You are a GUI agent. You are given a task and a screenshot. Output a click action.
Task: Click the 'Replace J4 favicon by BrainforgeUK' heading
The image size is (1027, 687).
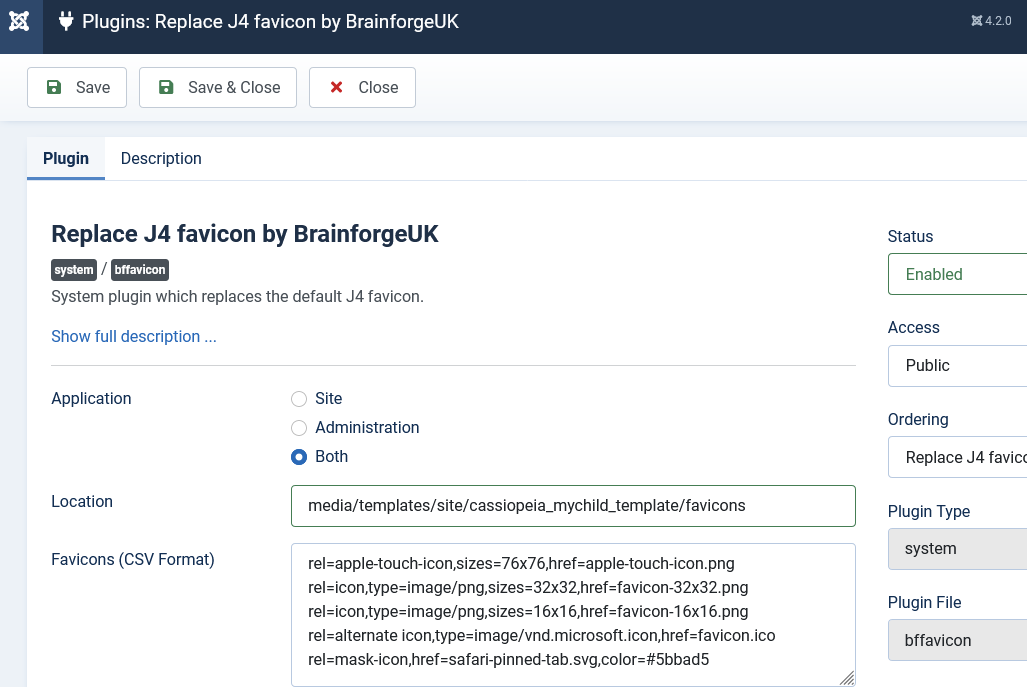[x=245, y=234]
